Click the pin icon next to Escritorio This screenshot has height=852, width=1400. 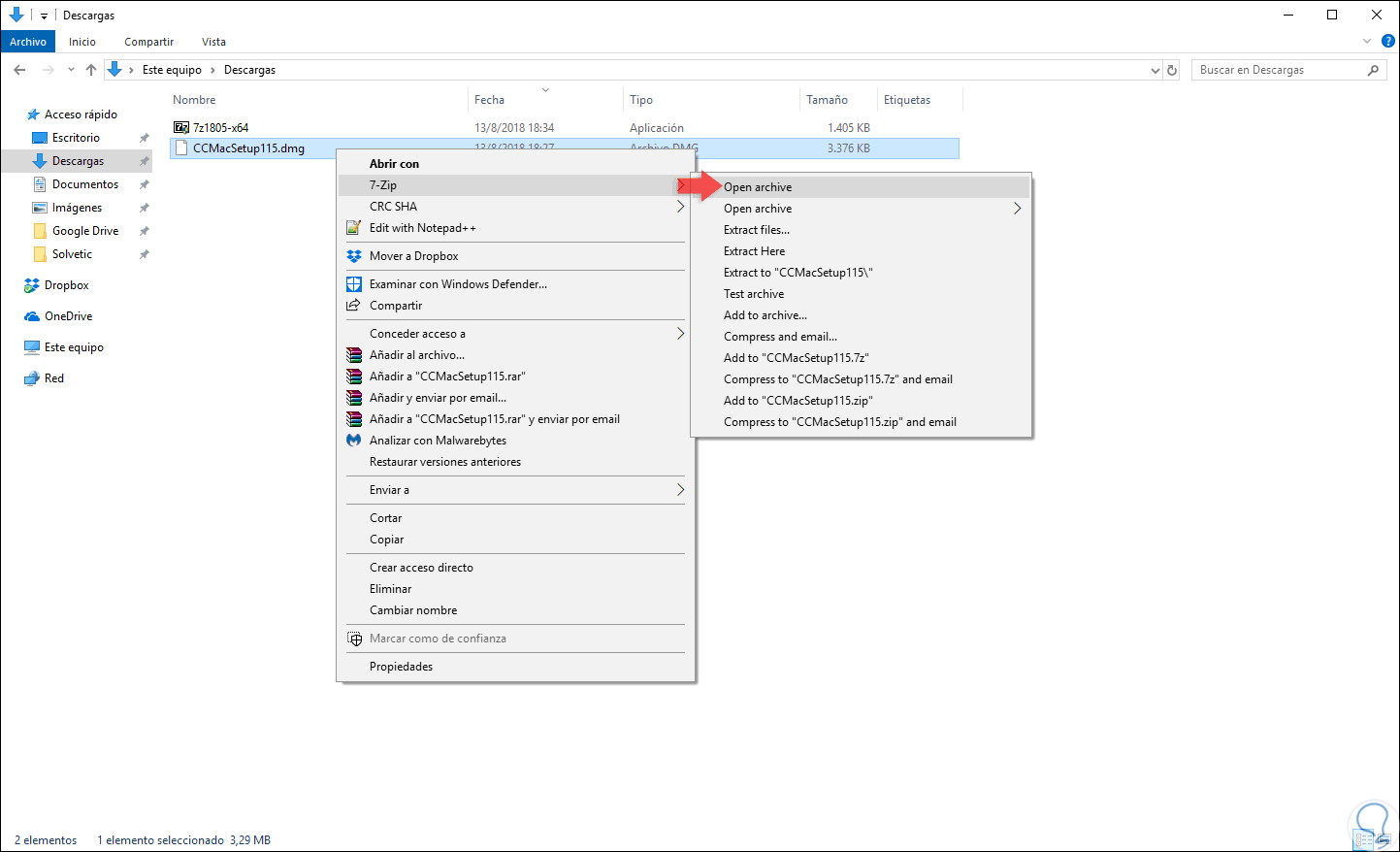point(145,138)
